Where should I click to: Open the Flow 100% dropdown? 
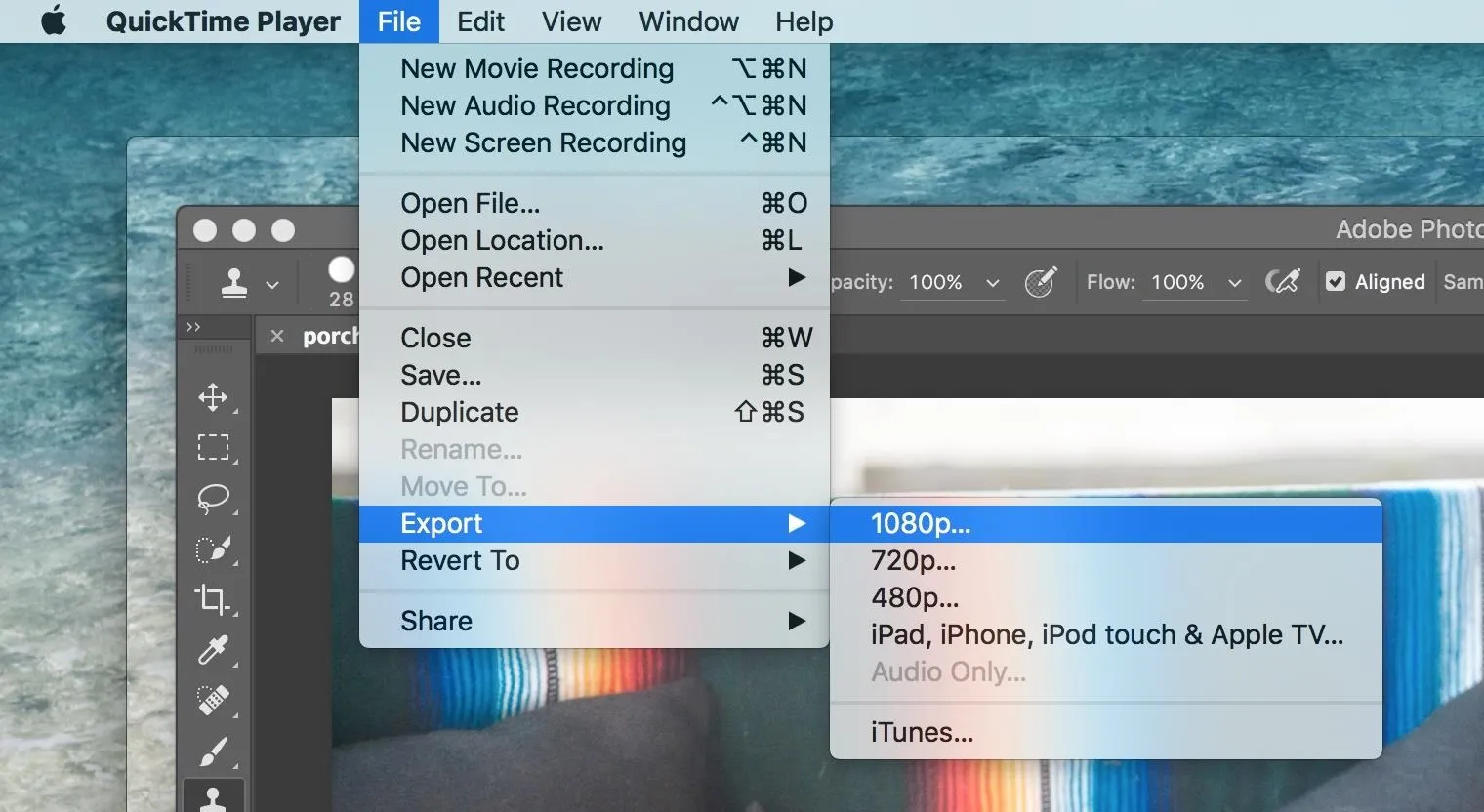tap(1235, 283)
